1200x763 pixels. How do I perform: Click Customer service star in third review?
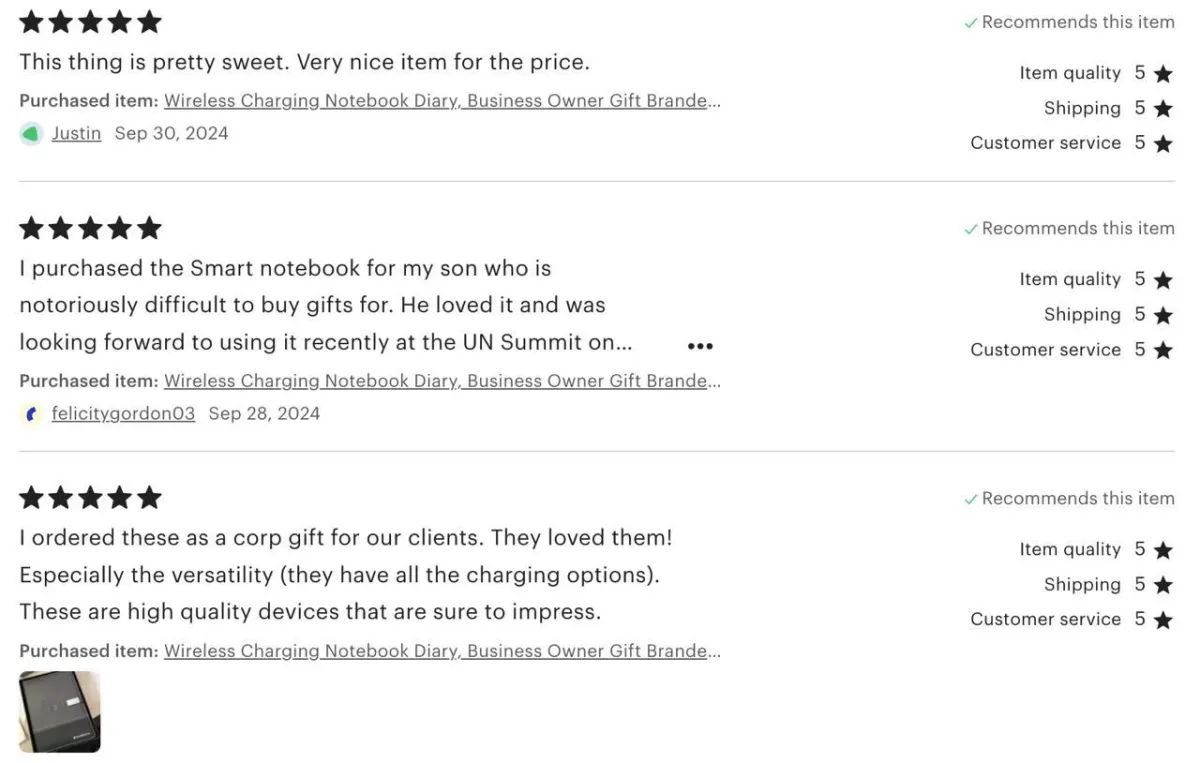tap(1162, 620)
